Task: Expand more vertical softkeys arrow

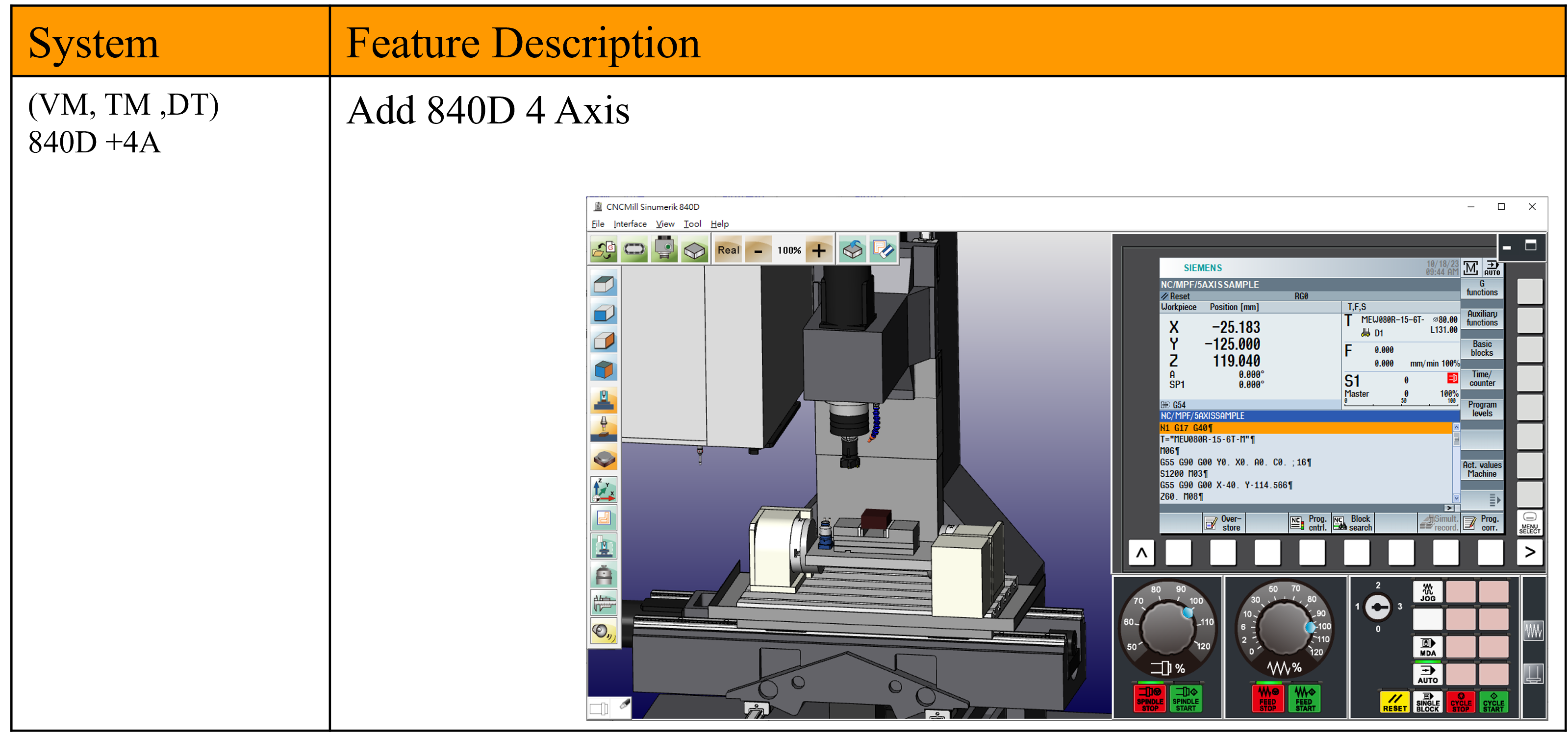Action: [1494, 500]
